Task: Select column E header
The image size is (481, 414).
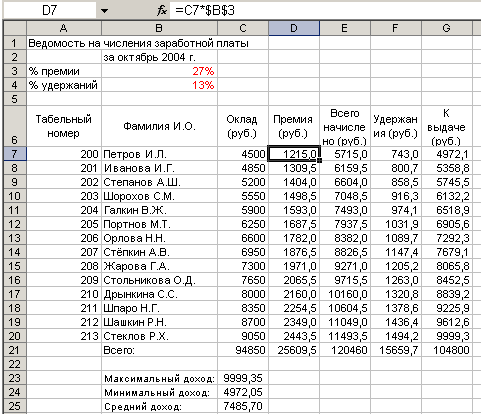Action: [345, 28]
